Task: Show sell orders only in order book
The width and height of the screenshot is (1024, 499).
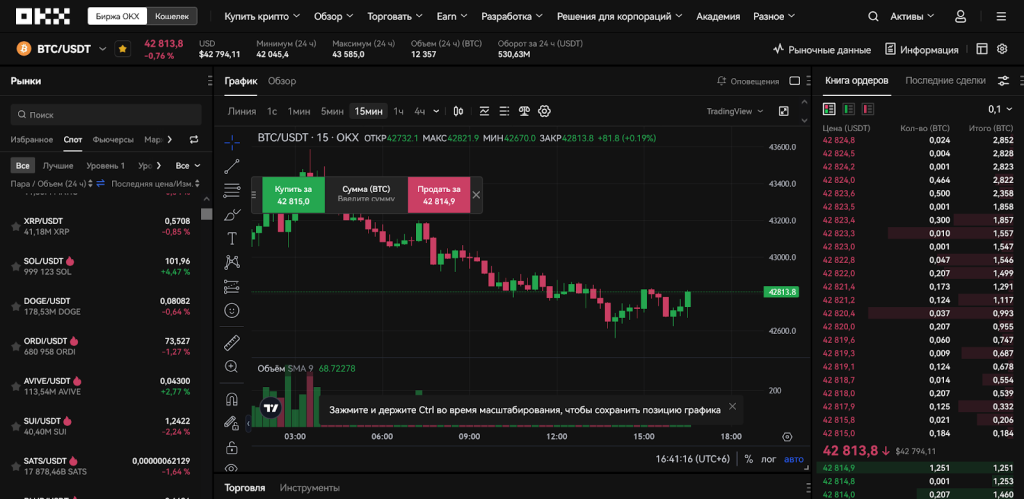Action: [867, 109]
